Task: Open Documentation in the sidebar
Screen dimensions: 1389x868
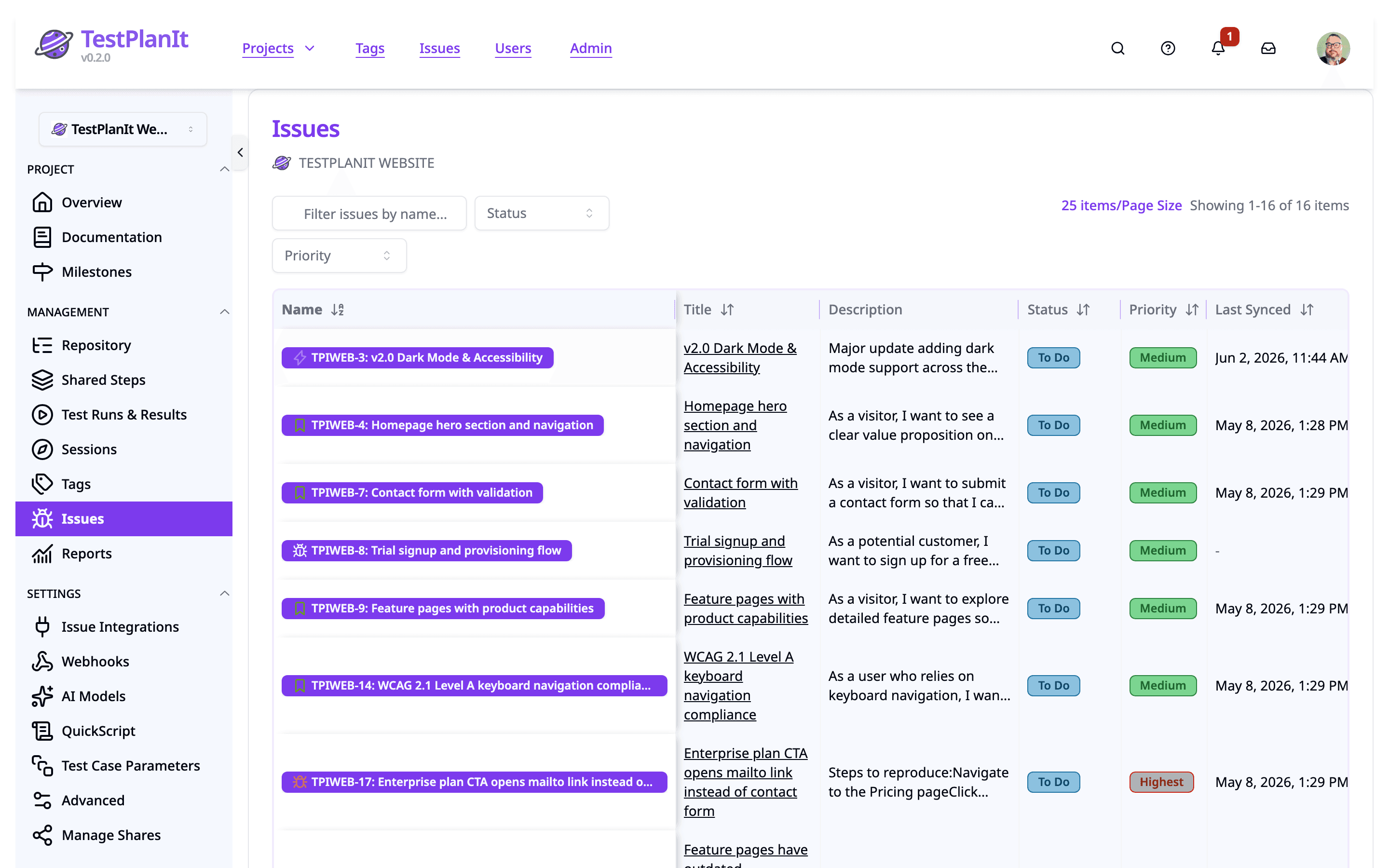Action: 124,237
